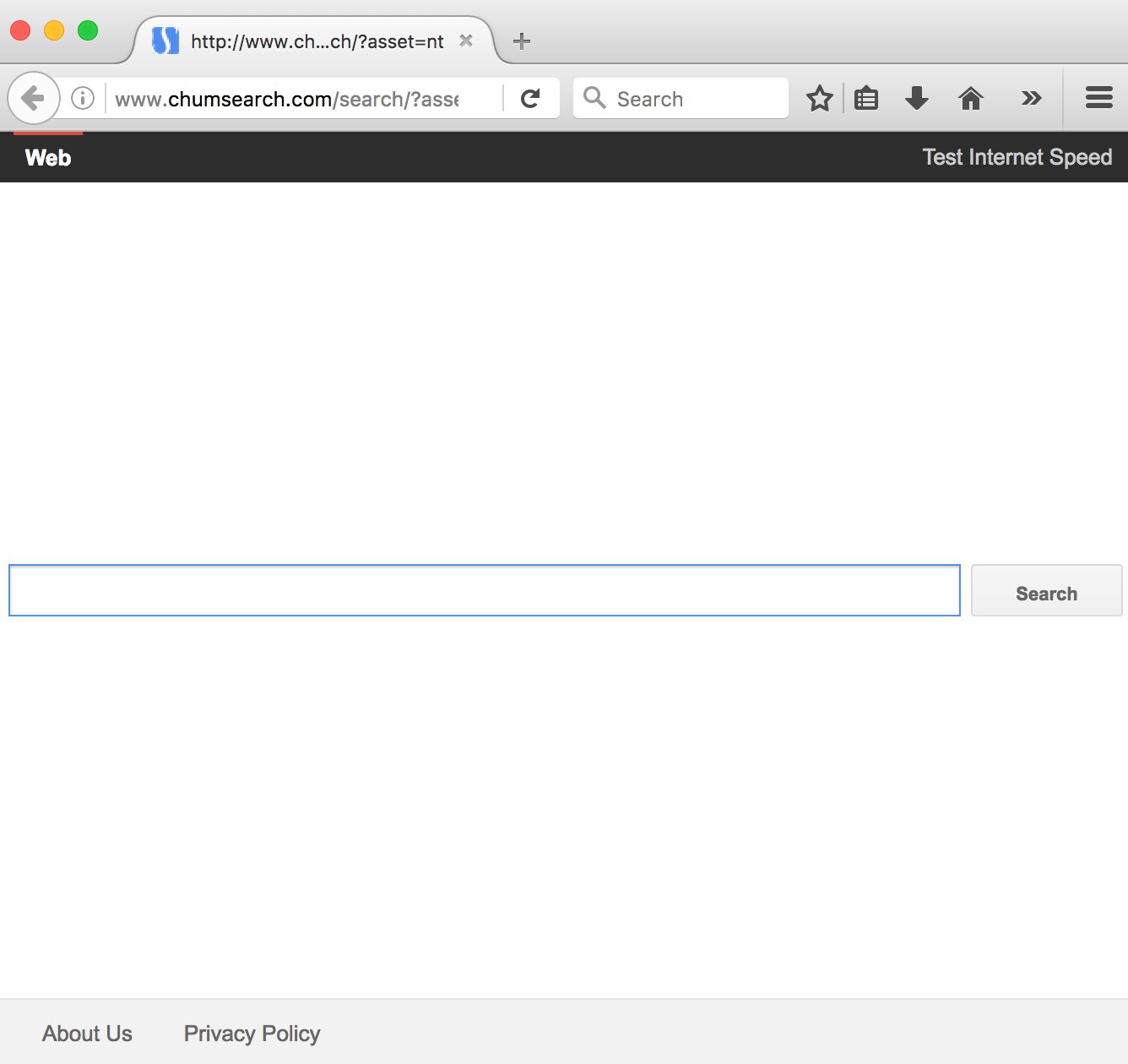1128x1064 pixels.
Task: Switch to the Web tab
Action: (48, 158)
